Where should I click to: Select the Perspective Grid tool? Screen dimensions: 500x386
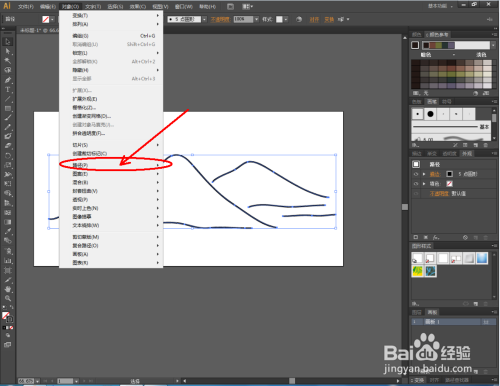[8, 203]
